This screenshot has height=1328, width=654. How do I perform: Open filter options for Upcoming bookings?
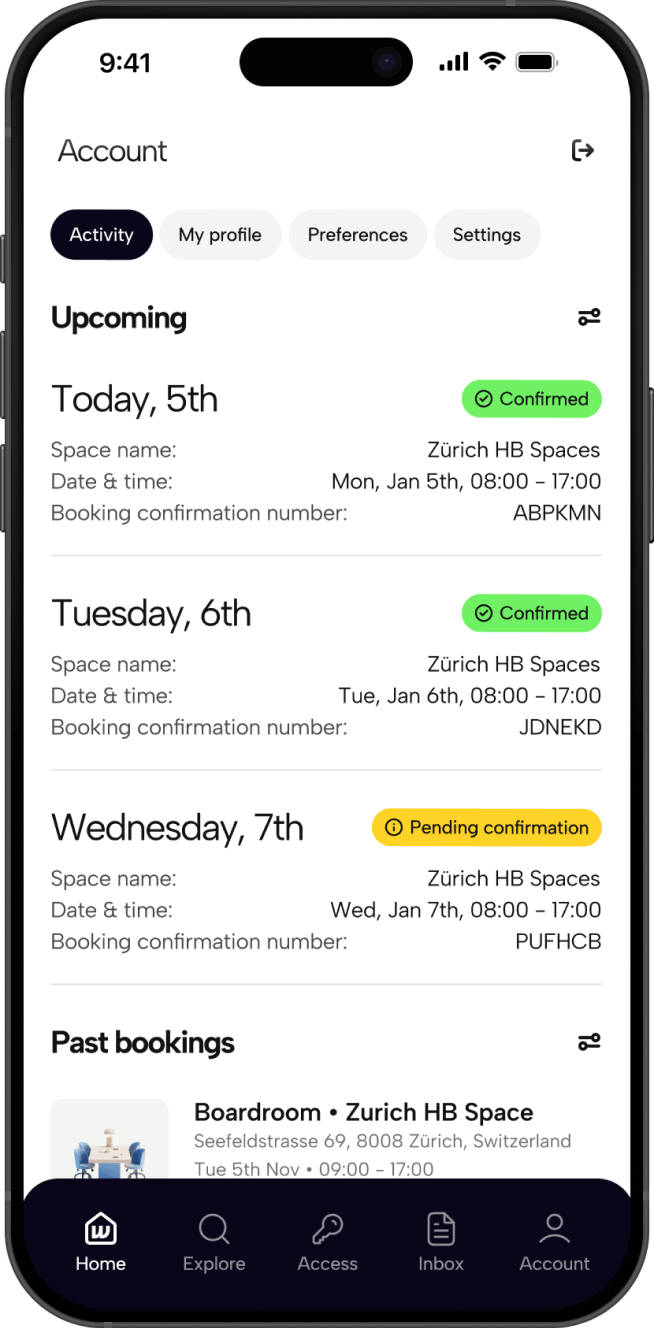pos(589,318)
